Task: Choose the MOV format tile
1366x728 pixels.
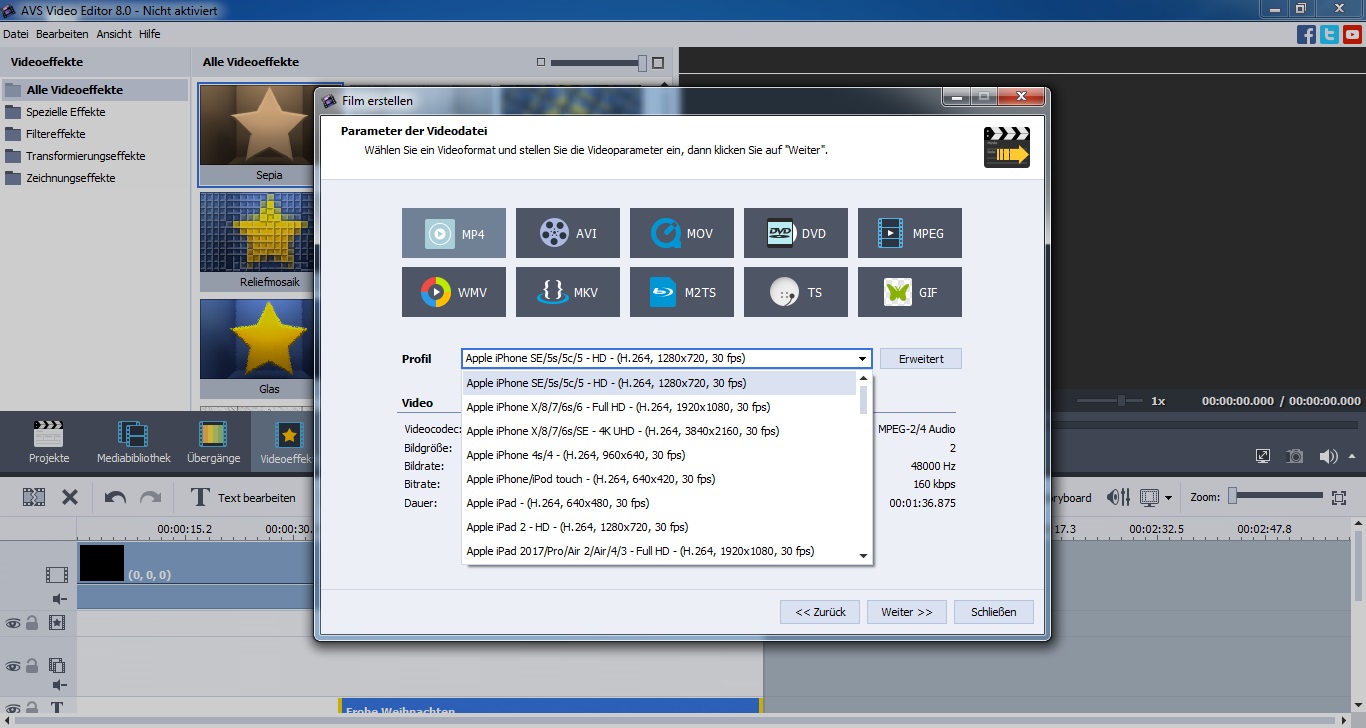Action: pos(682,233)
